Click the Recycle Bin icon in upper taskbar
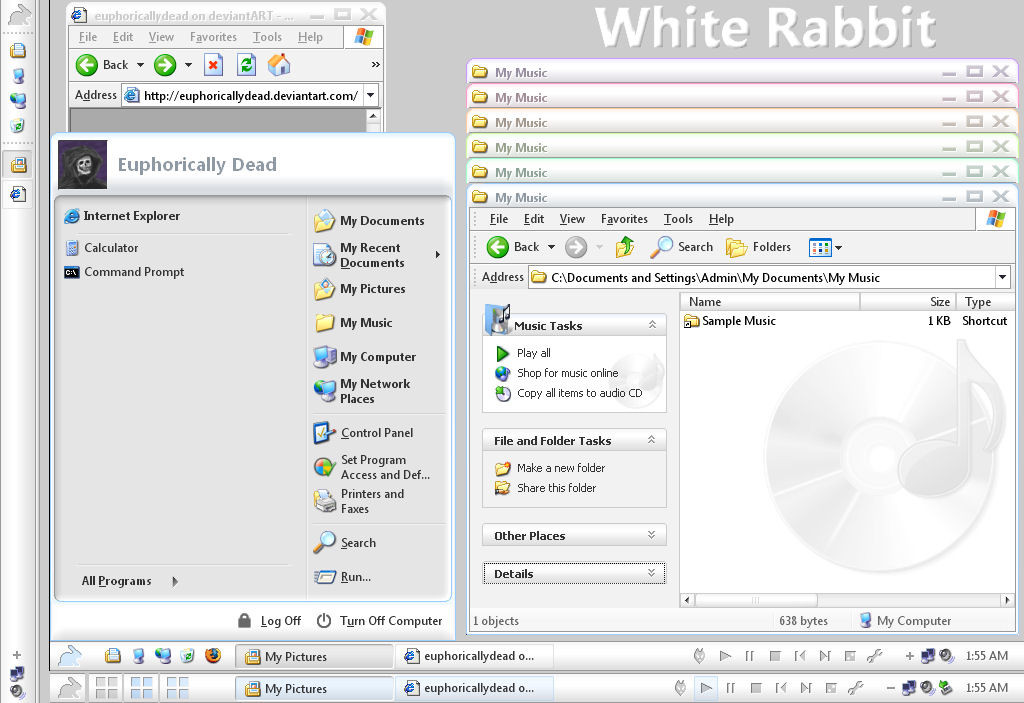 click(x=187, y=655)
